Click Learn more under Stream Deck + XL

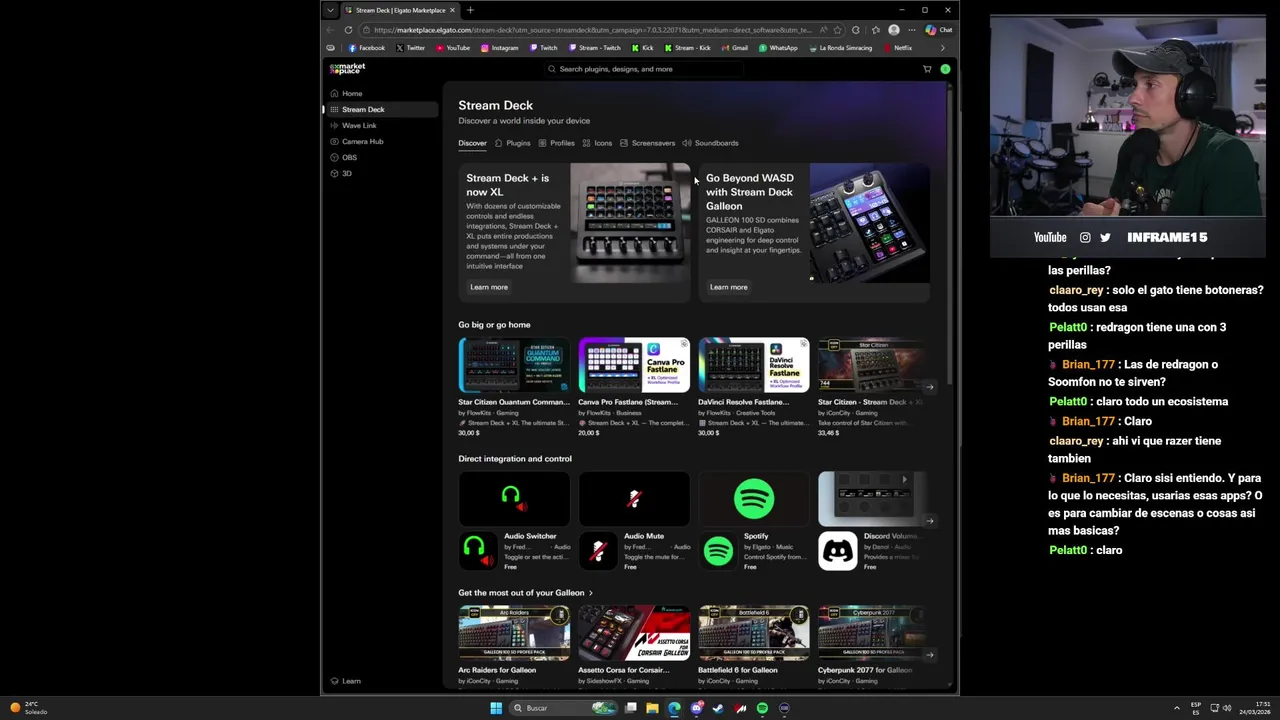pos(489,287)
